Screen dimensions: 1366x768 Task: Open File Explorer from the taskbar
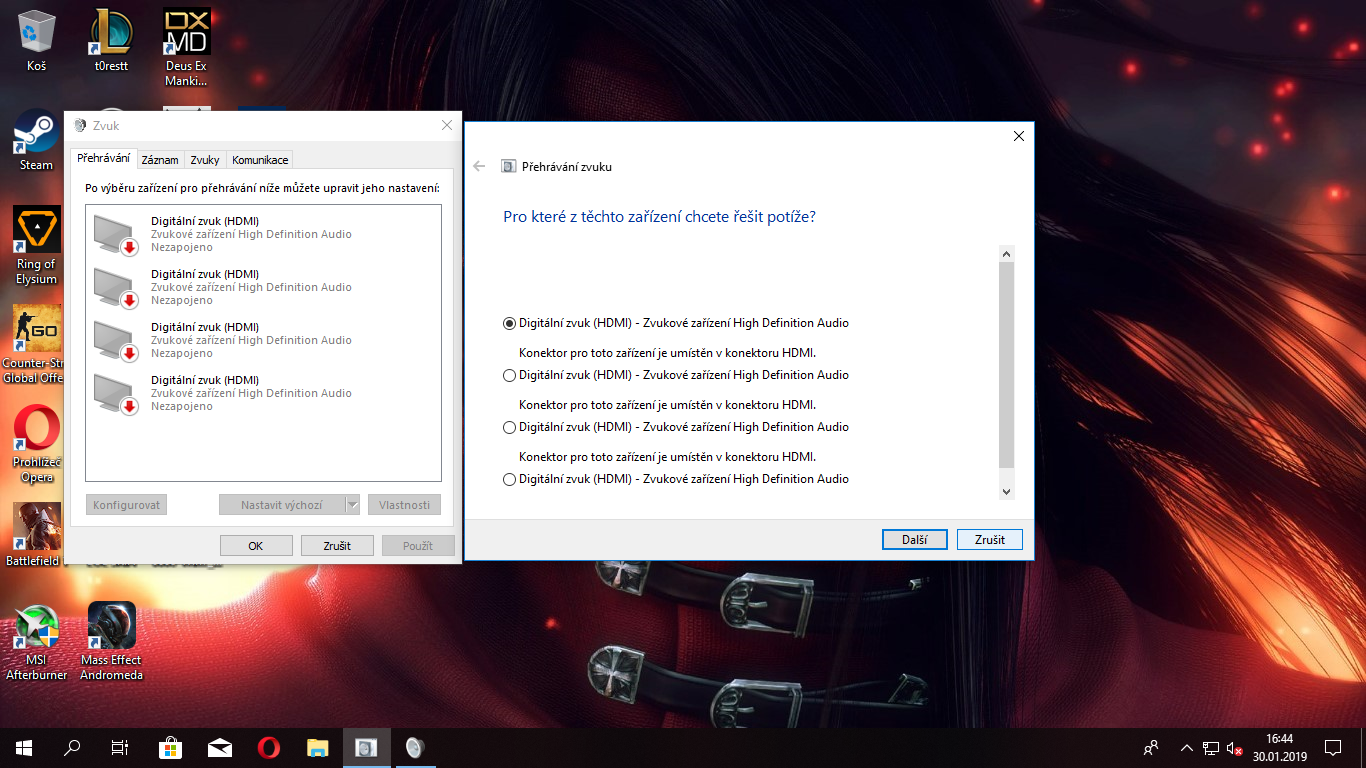pyautogui.click(x=317, y=747)
